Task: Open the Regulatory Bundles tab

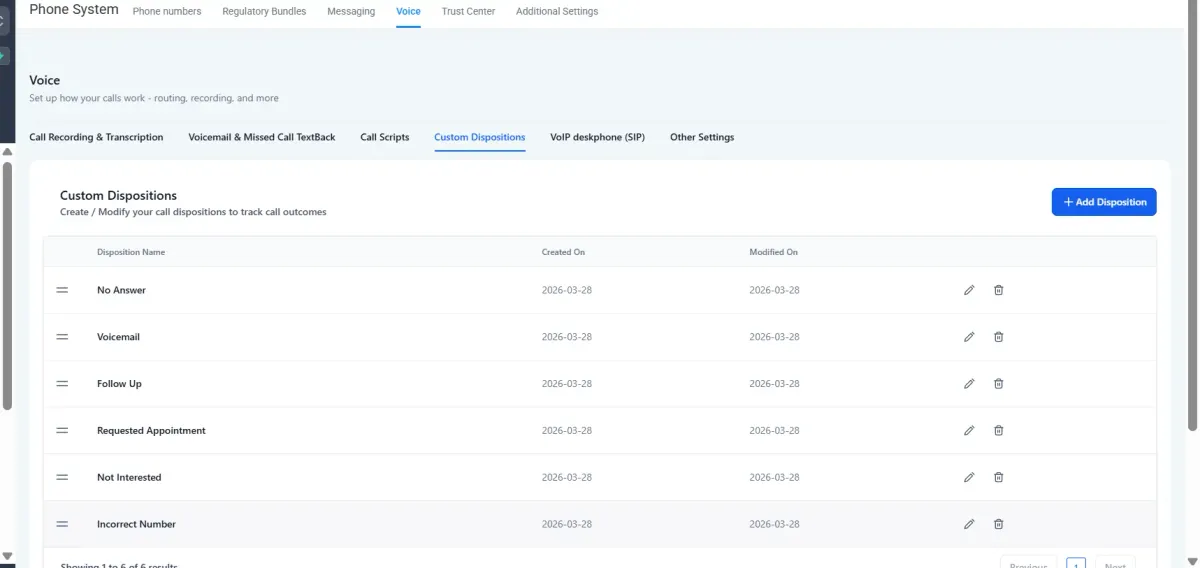Action: [264, 11]
